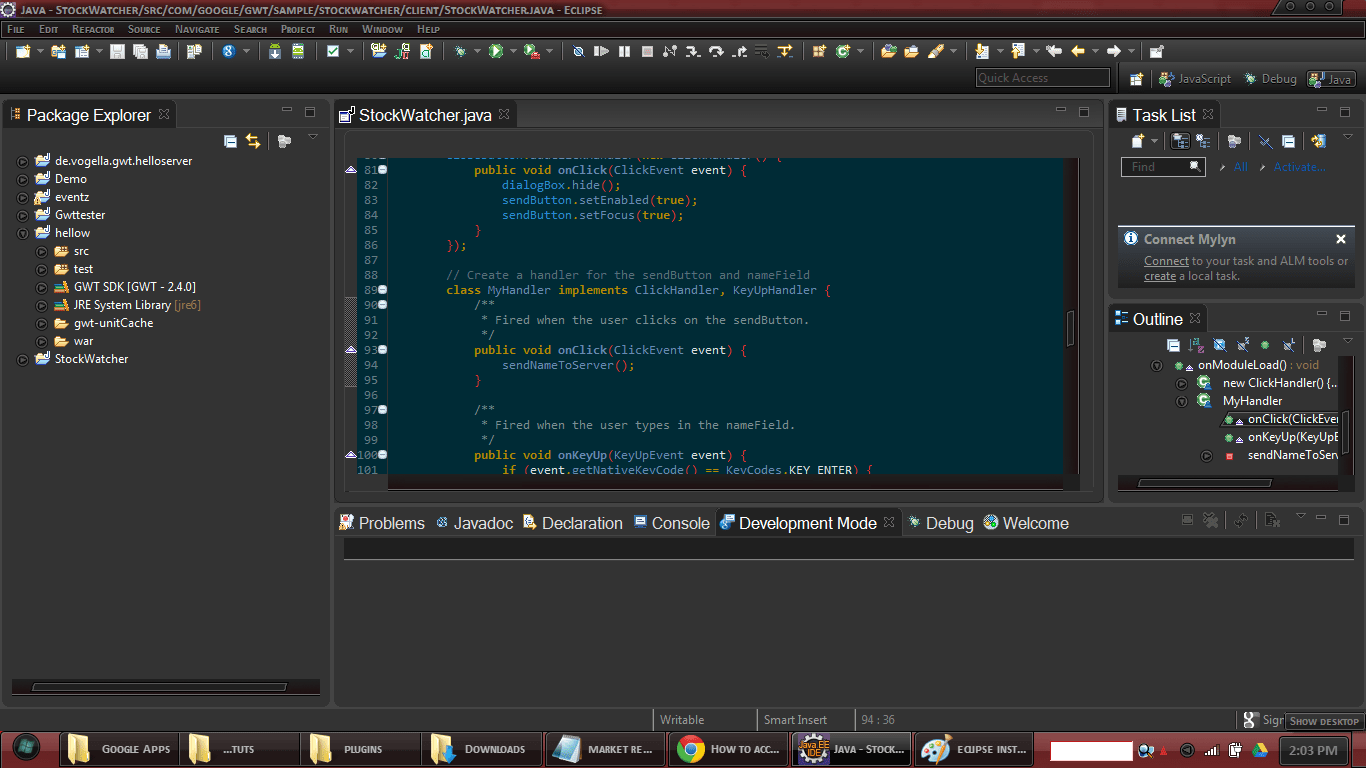
Task: Expand the eventz project node
Action: point(23,197)
